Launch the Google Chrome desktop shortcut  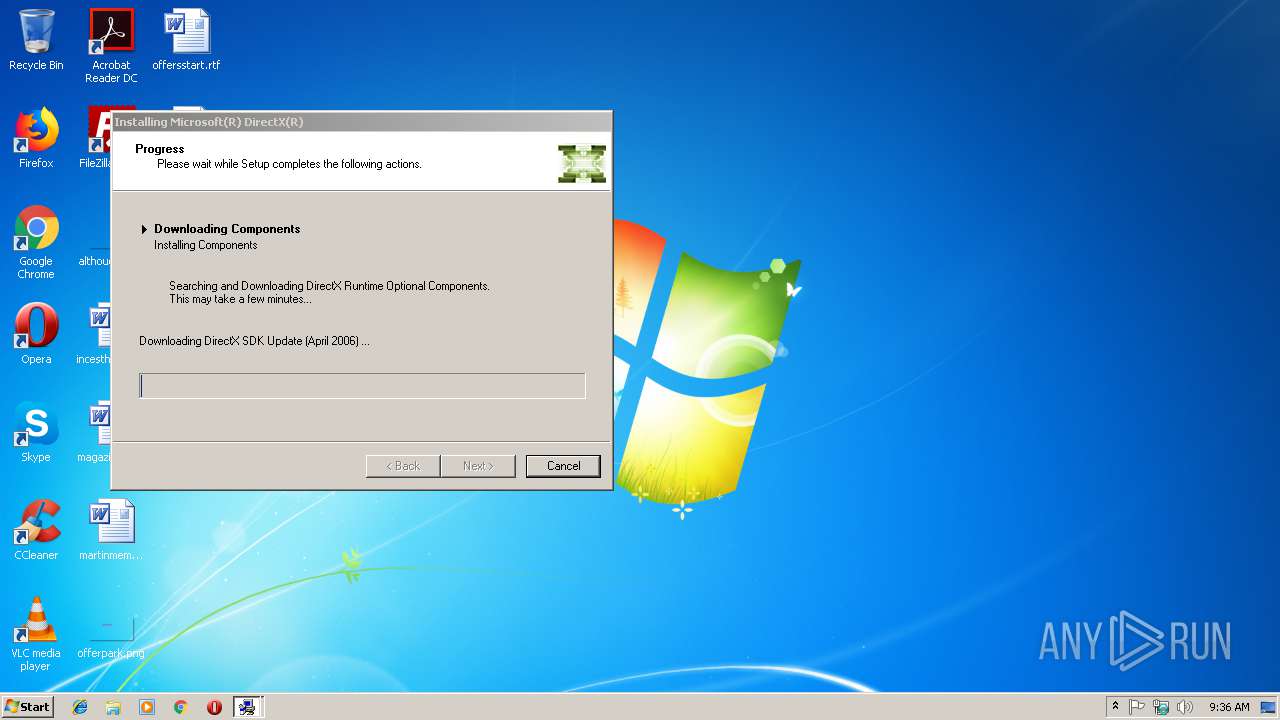36,242
